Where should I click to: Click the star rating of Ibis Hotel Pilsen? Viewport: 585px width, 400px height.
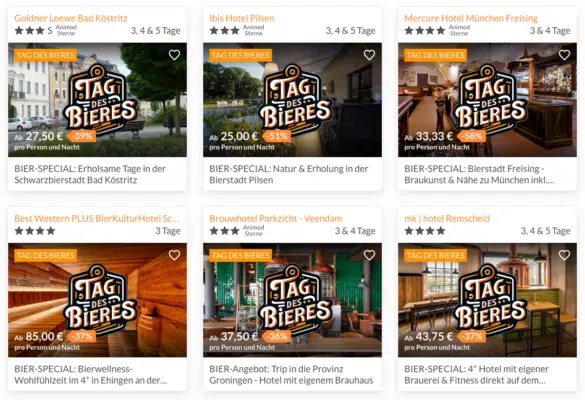pyautogui.click(x=224, y=31)
